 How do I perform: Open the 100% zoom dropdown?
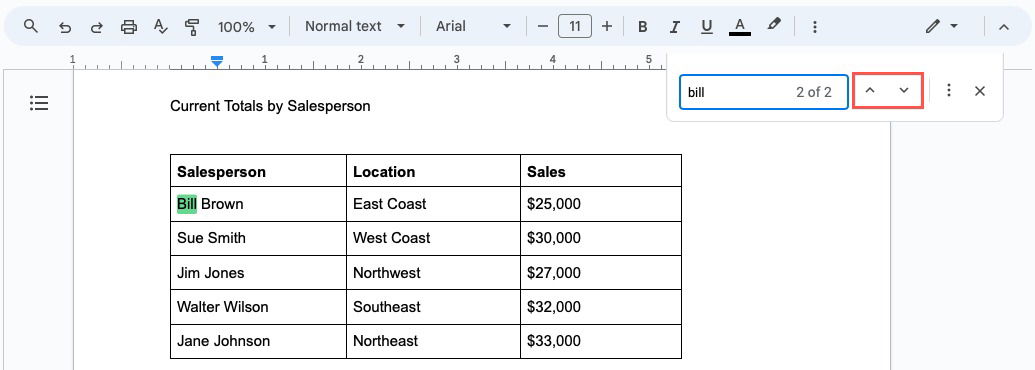point(247,27)
